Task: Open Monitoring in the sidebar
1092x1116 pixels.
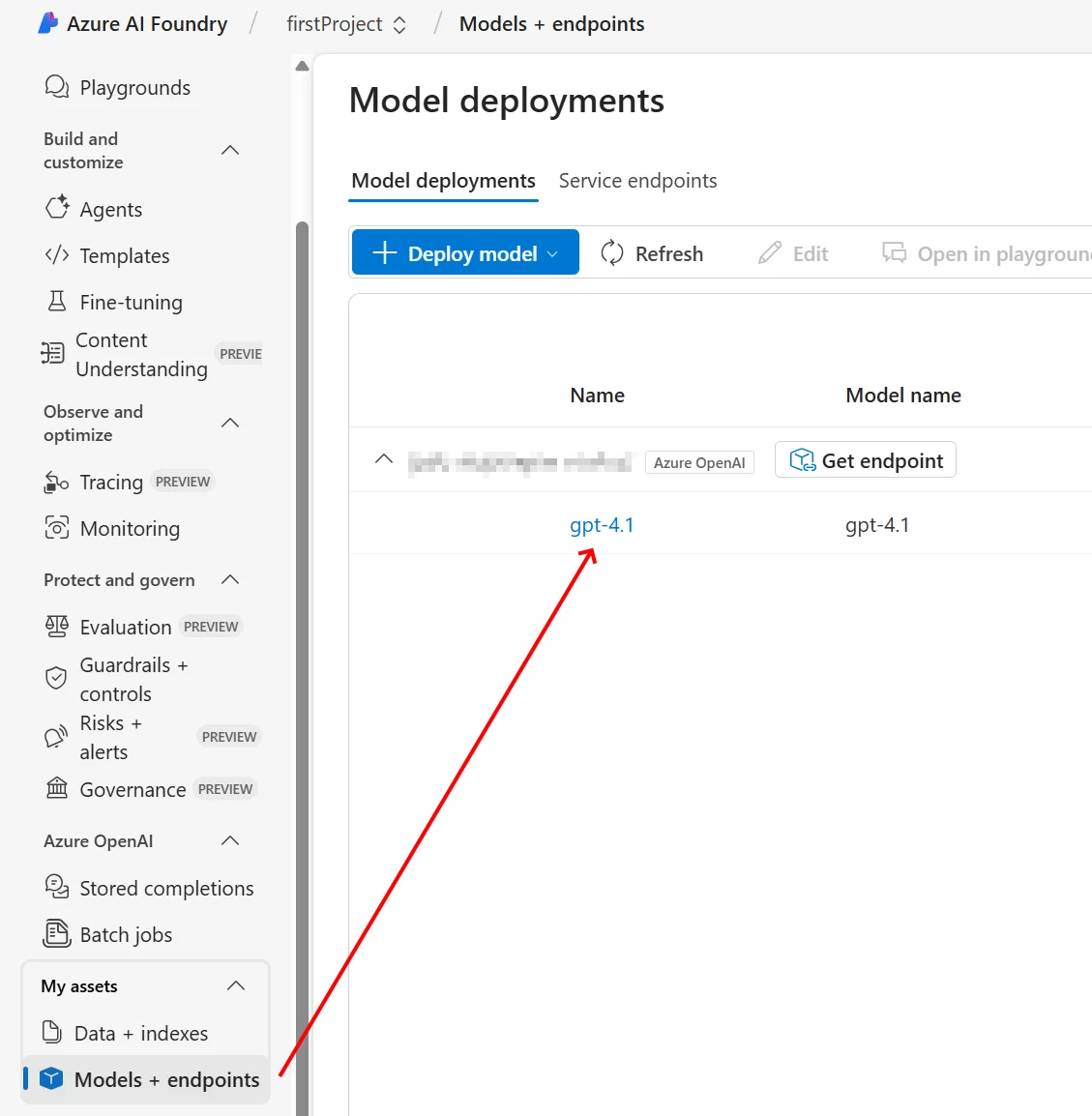Action: point(130,529)
